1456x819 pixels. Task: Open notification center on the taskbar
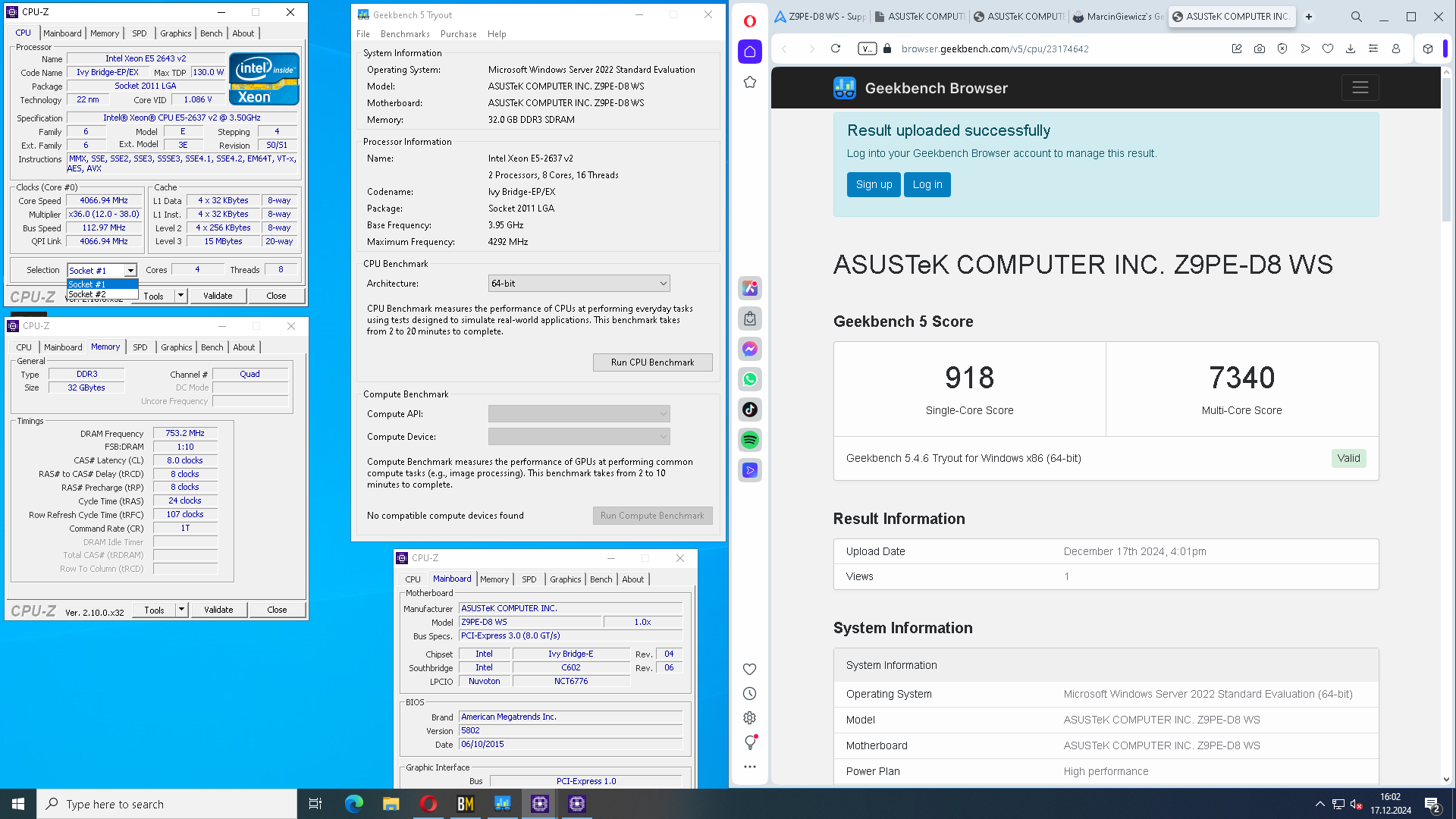click(x=1432, y=804)
